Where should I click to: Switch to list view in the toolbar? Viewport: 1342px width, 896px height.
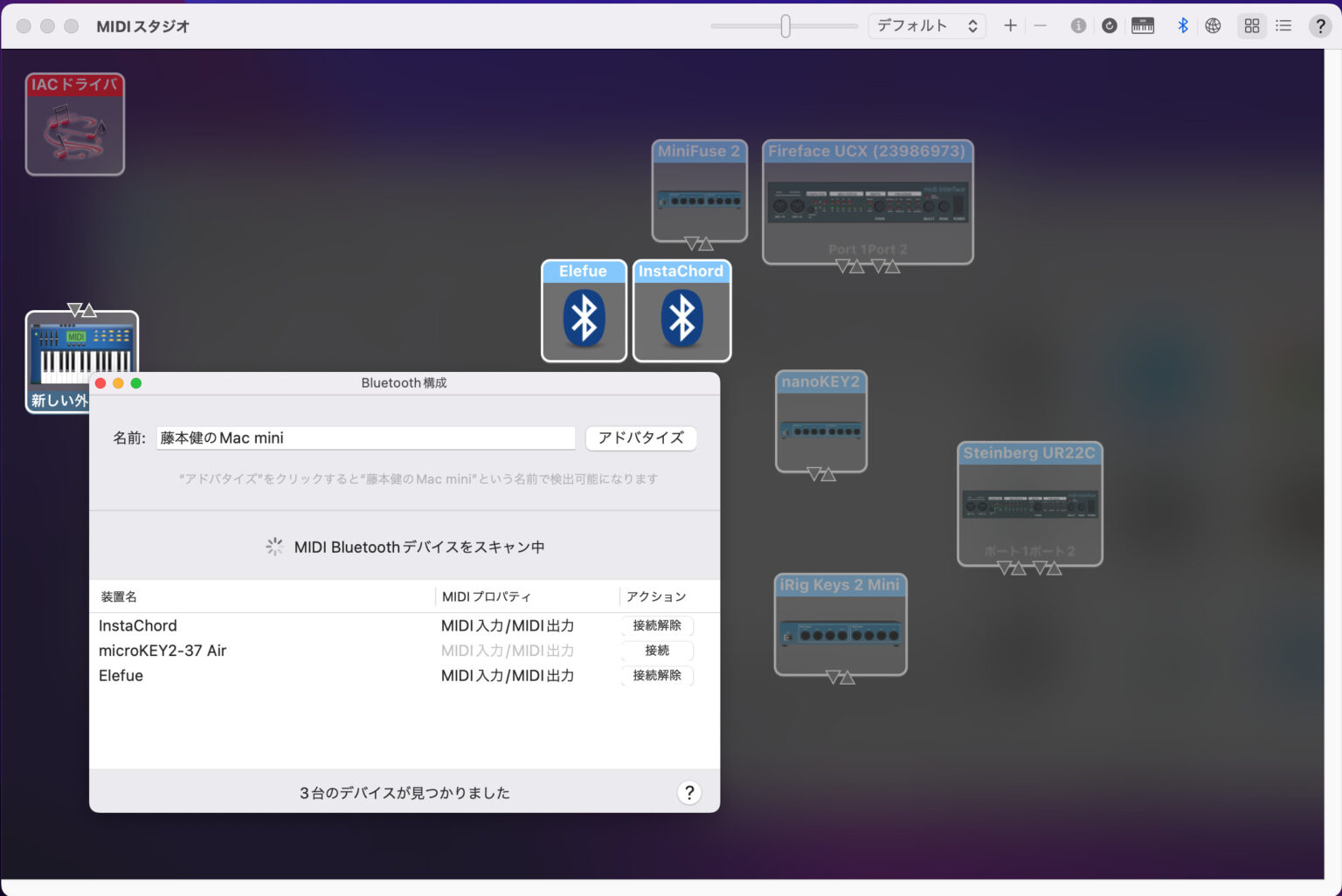[1283, 25]
